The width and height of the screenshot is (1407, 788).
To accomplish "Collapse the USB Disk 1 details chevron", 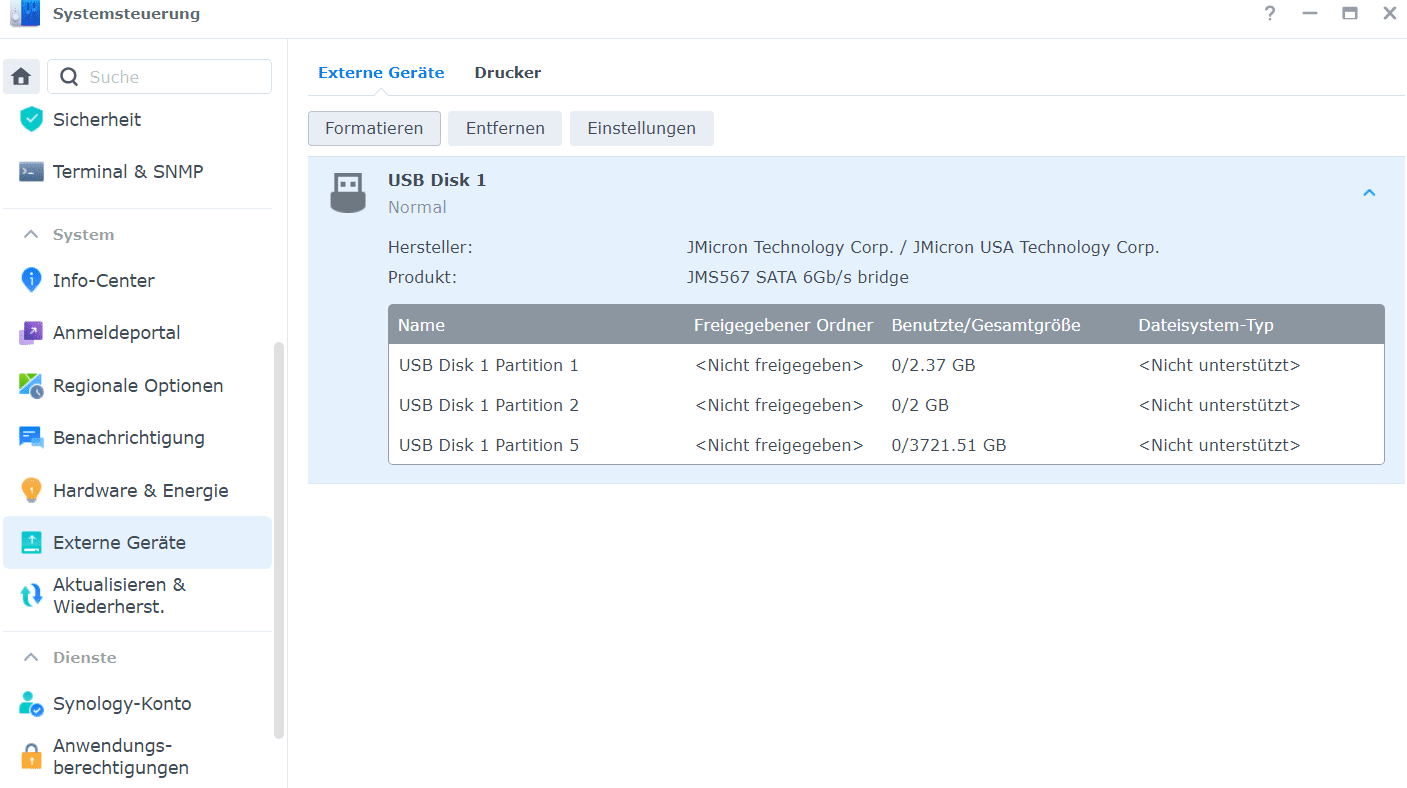I will (x=1369, y=192).
